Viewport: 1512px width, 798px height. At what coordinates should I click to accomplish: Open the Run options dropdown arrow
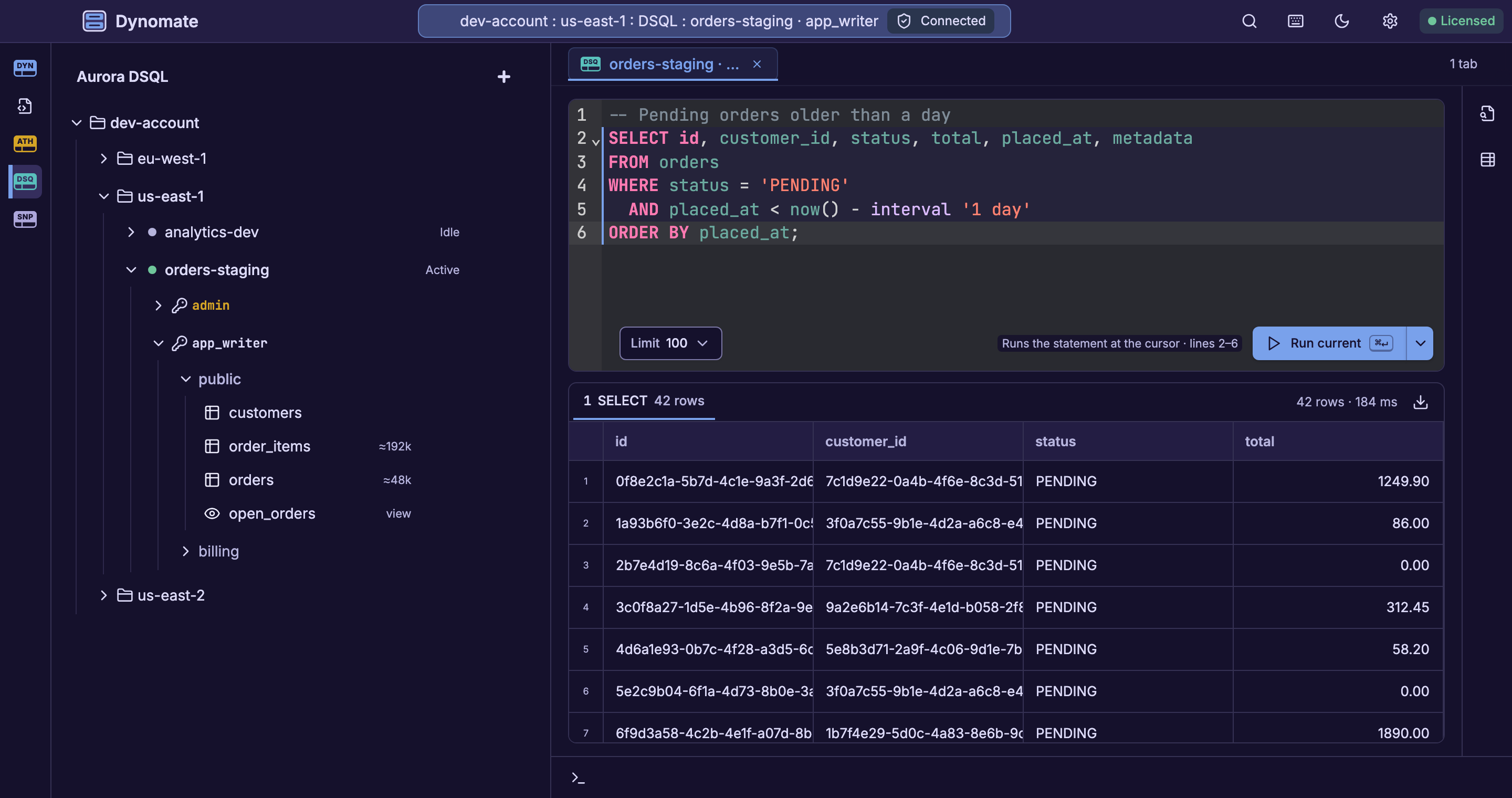click(x=1421, y=343)
